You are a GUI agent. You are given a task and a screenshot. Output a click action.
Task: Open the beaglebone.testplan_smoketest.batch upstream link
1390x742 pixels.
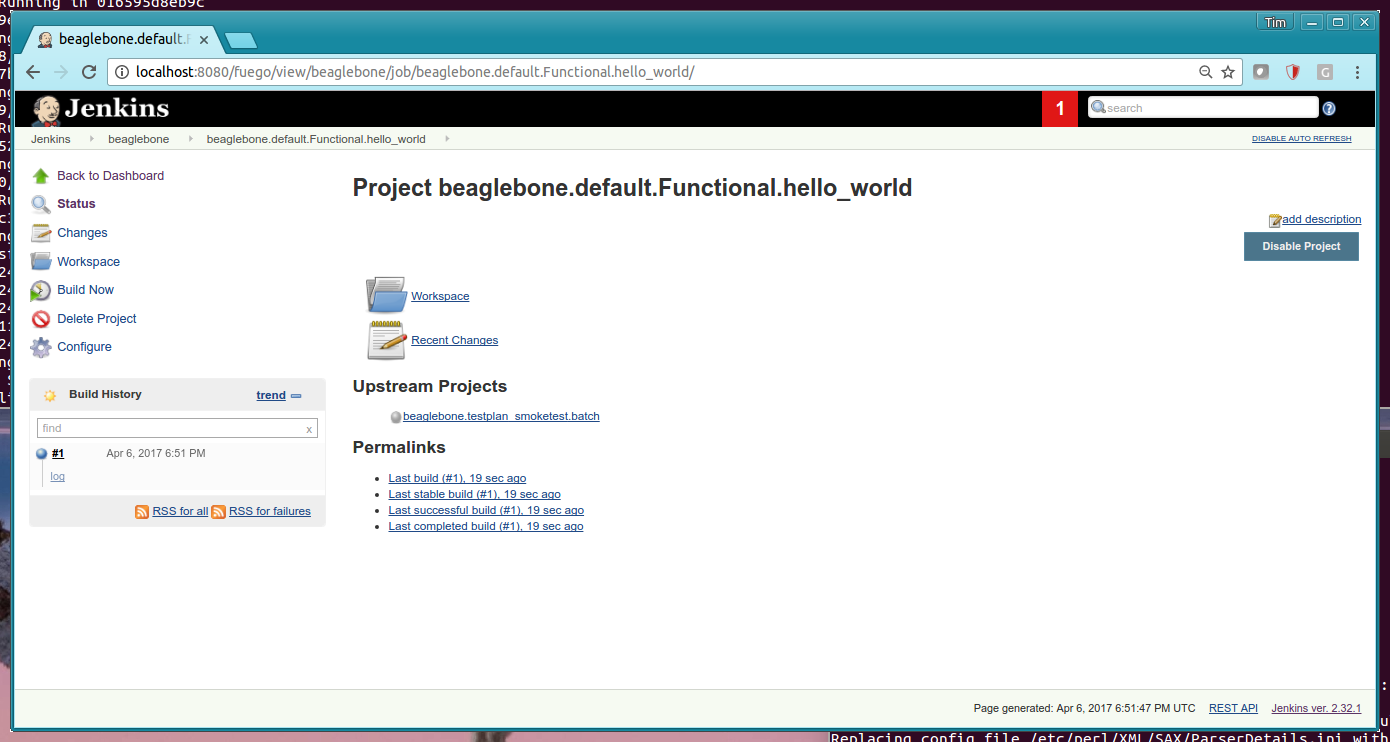(501, 416)
